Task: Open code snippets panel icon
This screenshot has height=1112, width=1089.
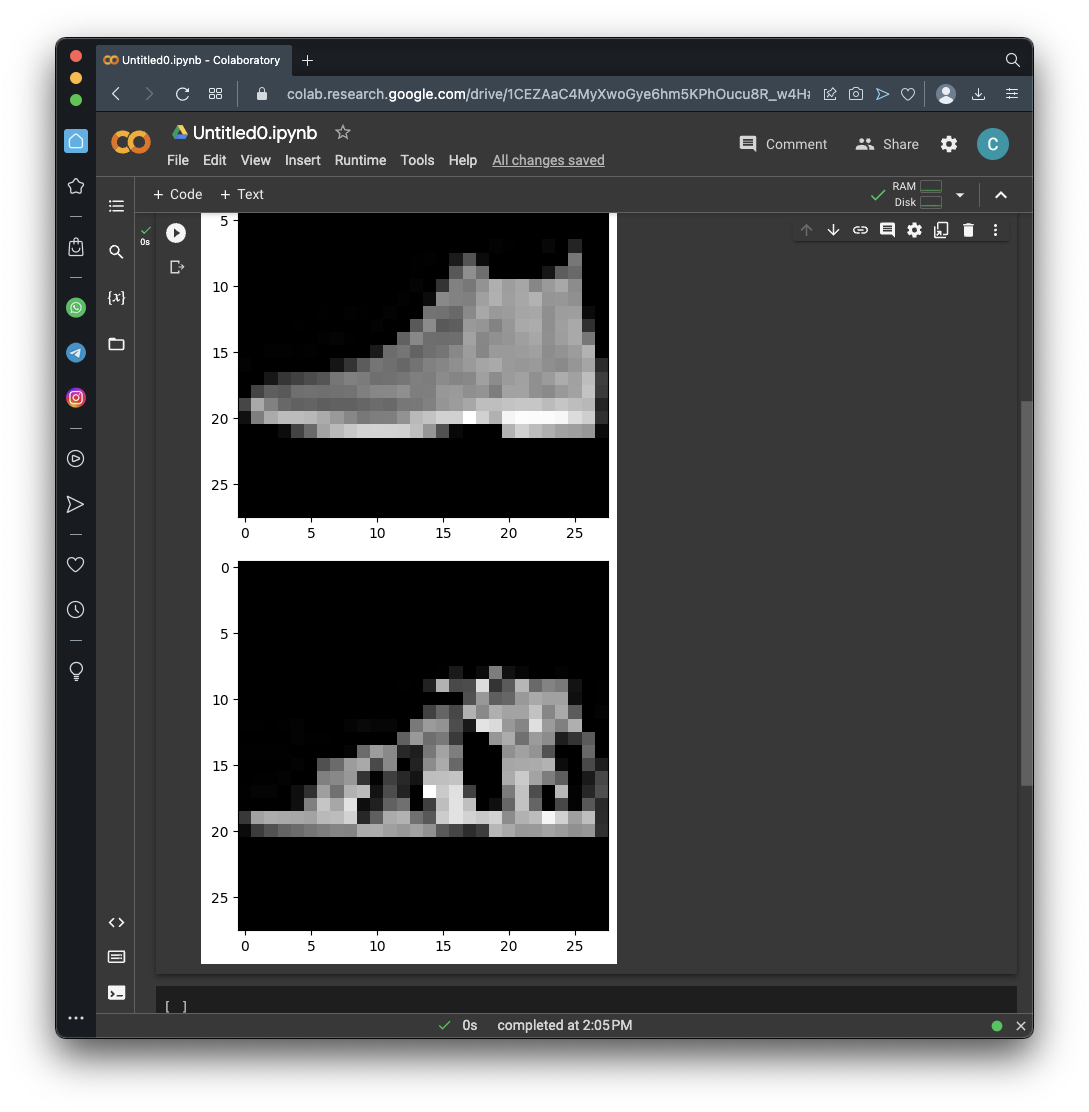Action: tap(116, 923)
